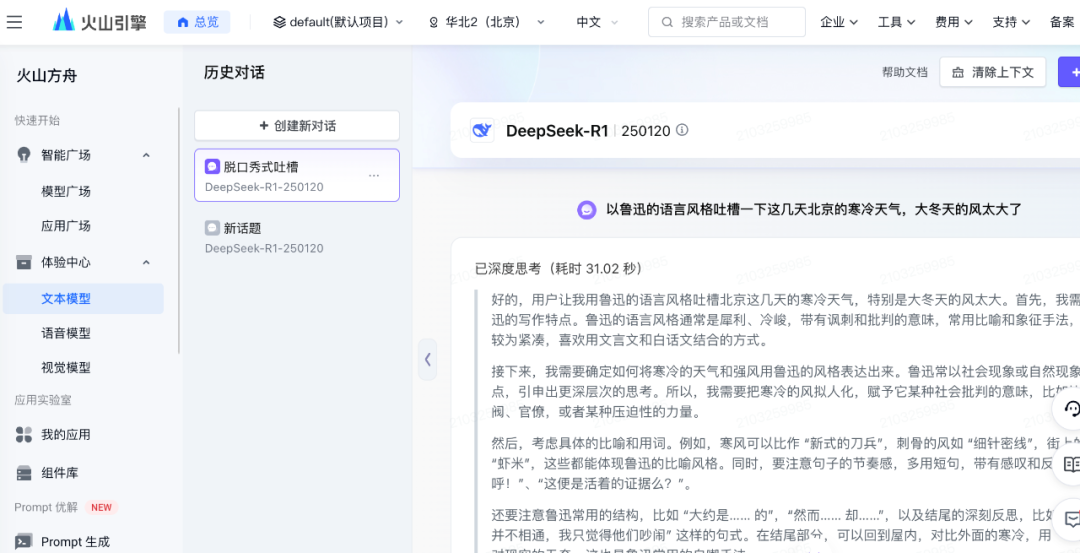Click the project layers icon
The image size is (1080, 553).
pos(279,22)
